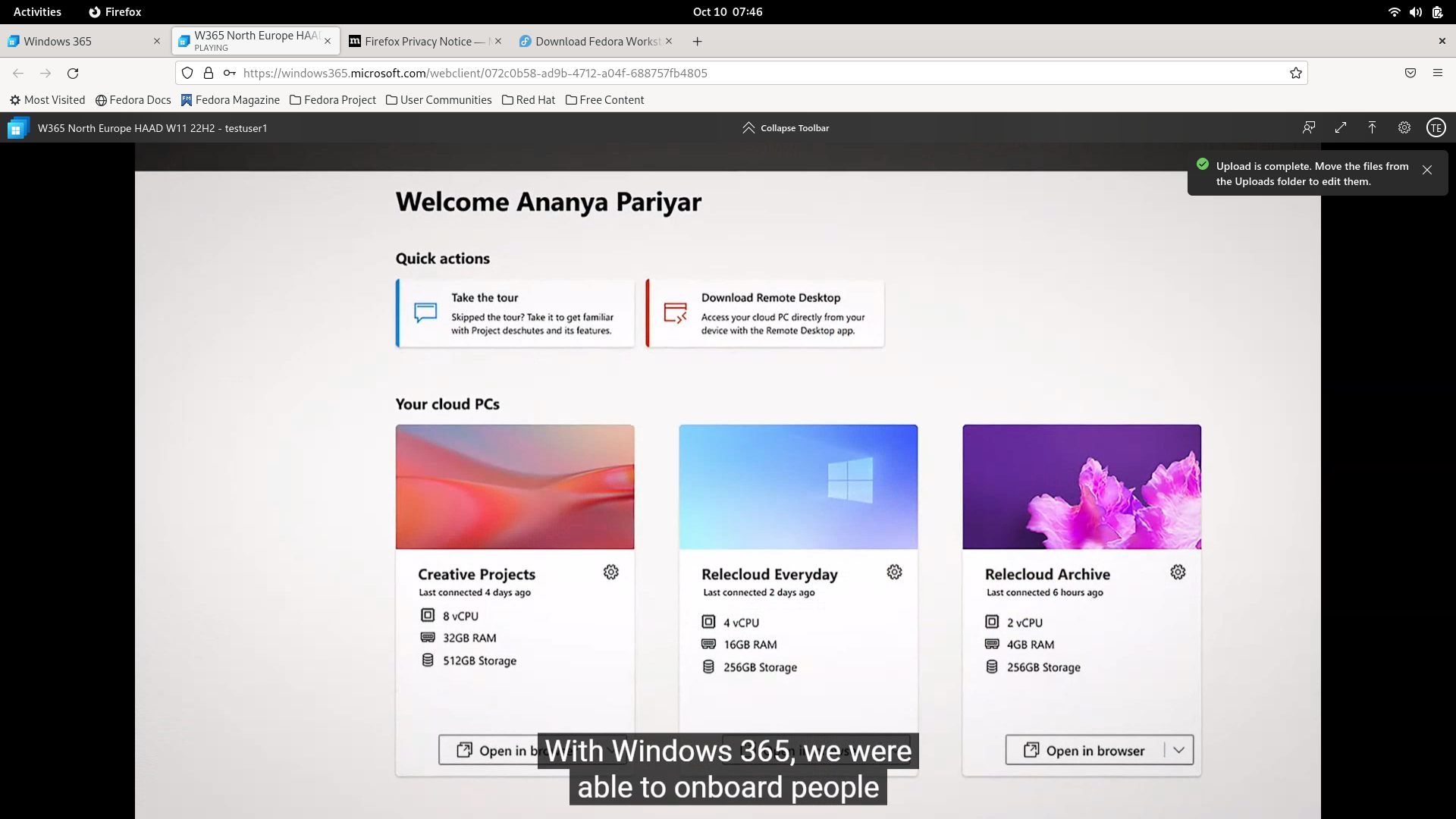The image size is (1456, 819).
Task: Open the Download Remote Desktop quick action
Action: click(x=765, y=313)
